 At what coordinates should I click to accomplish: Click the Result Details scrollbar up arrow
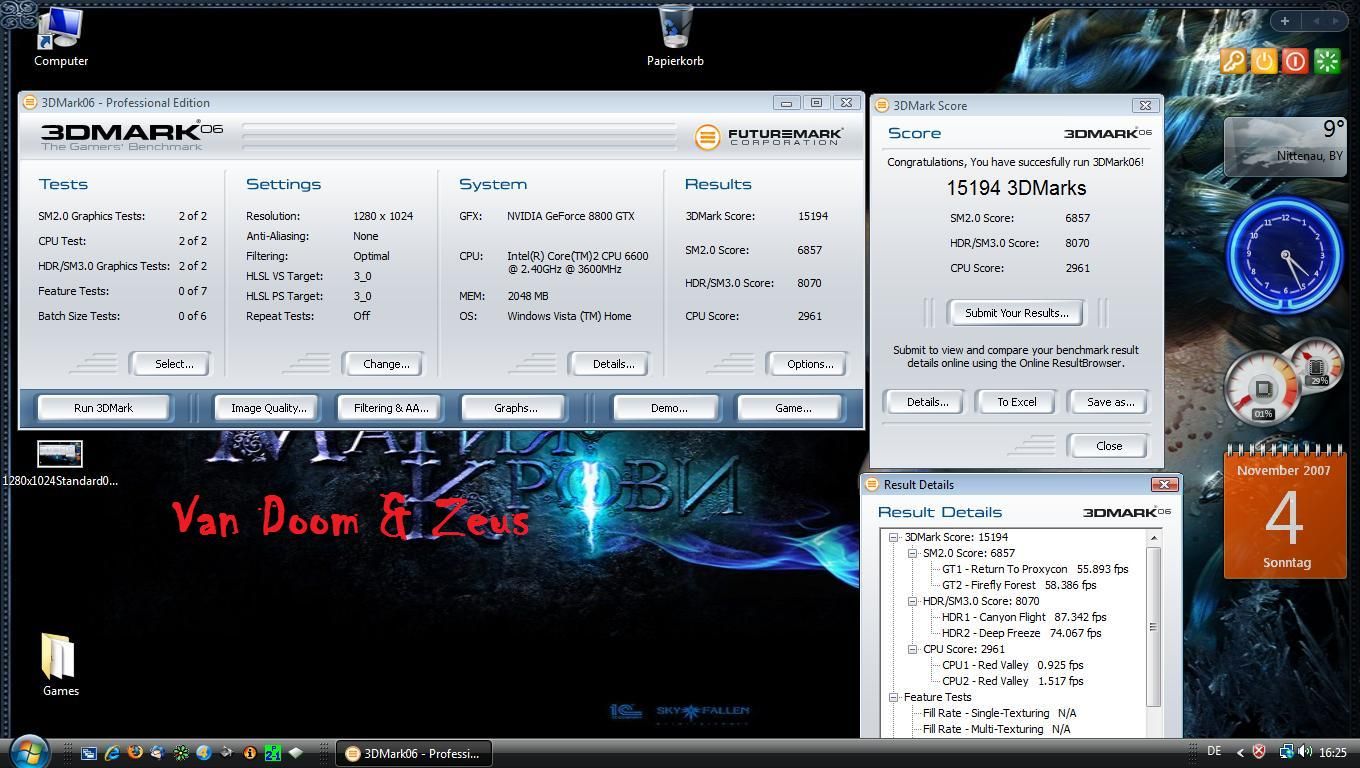(x=1153, y=538)
